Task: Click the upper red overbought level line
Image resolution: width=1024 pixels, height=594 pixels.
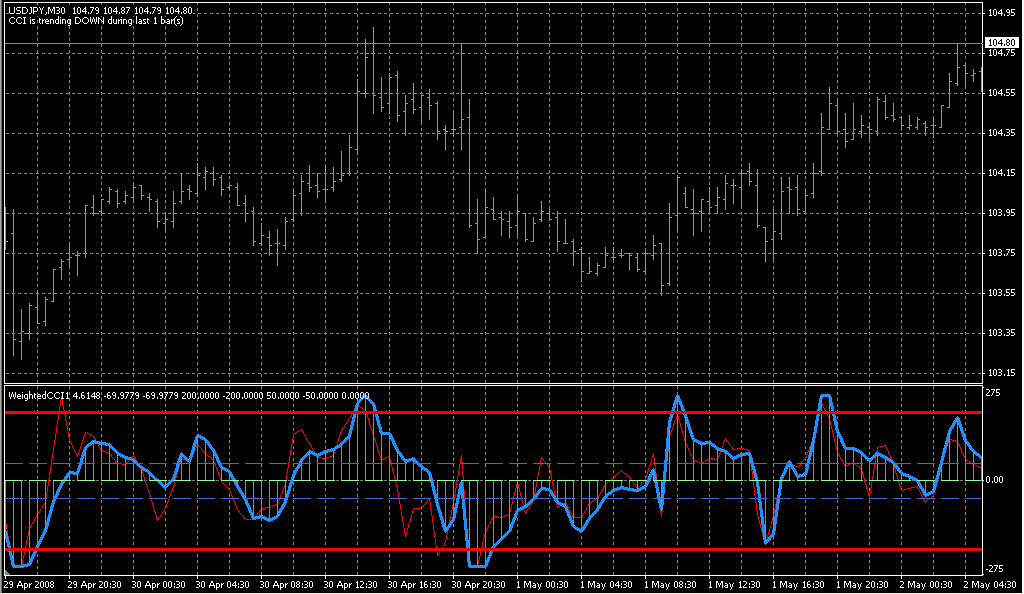Action: click(500, 412)
